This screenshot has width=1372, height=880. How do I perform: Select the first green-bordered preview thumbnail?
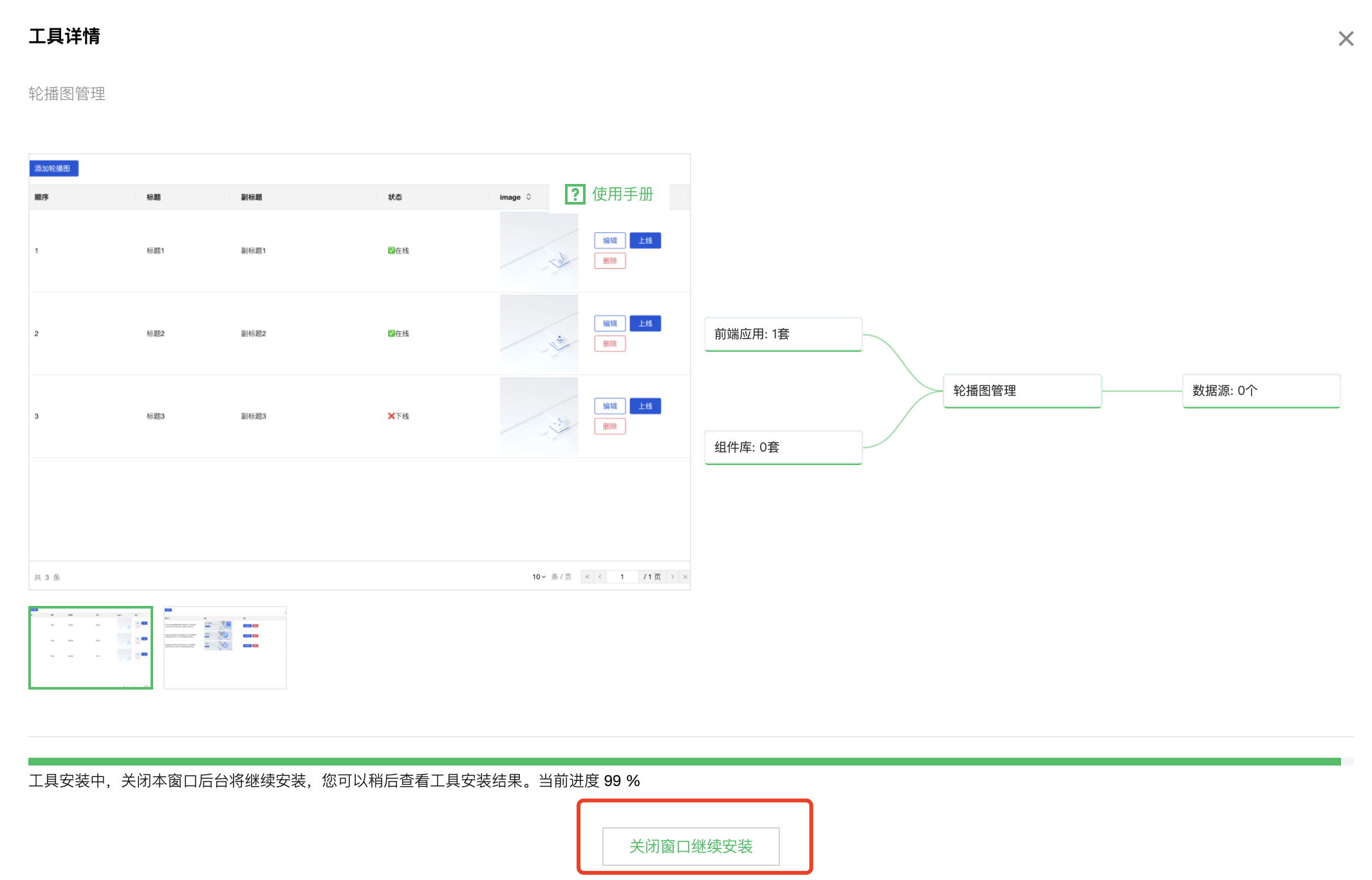point(91,648)
